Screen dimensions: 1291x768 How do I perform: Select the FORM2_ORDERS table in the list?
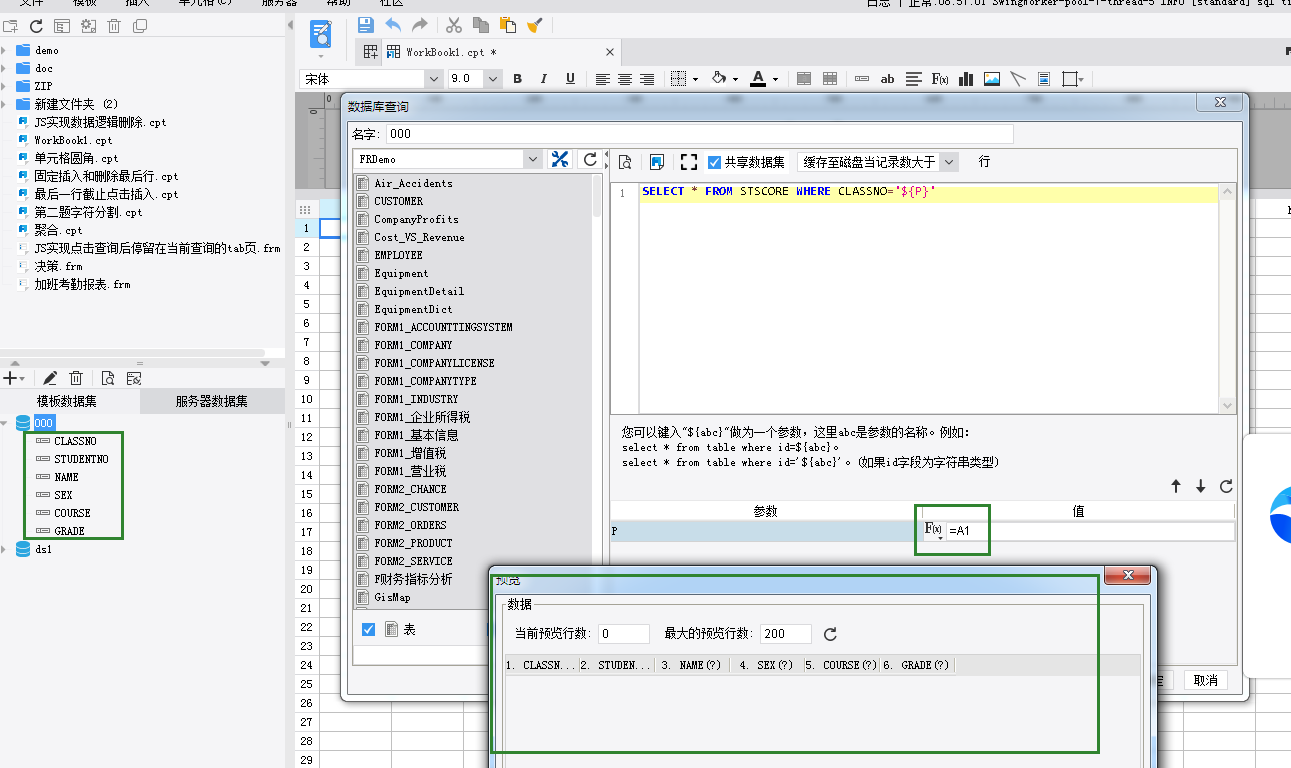pyautogui.click(x=410, y=525)
